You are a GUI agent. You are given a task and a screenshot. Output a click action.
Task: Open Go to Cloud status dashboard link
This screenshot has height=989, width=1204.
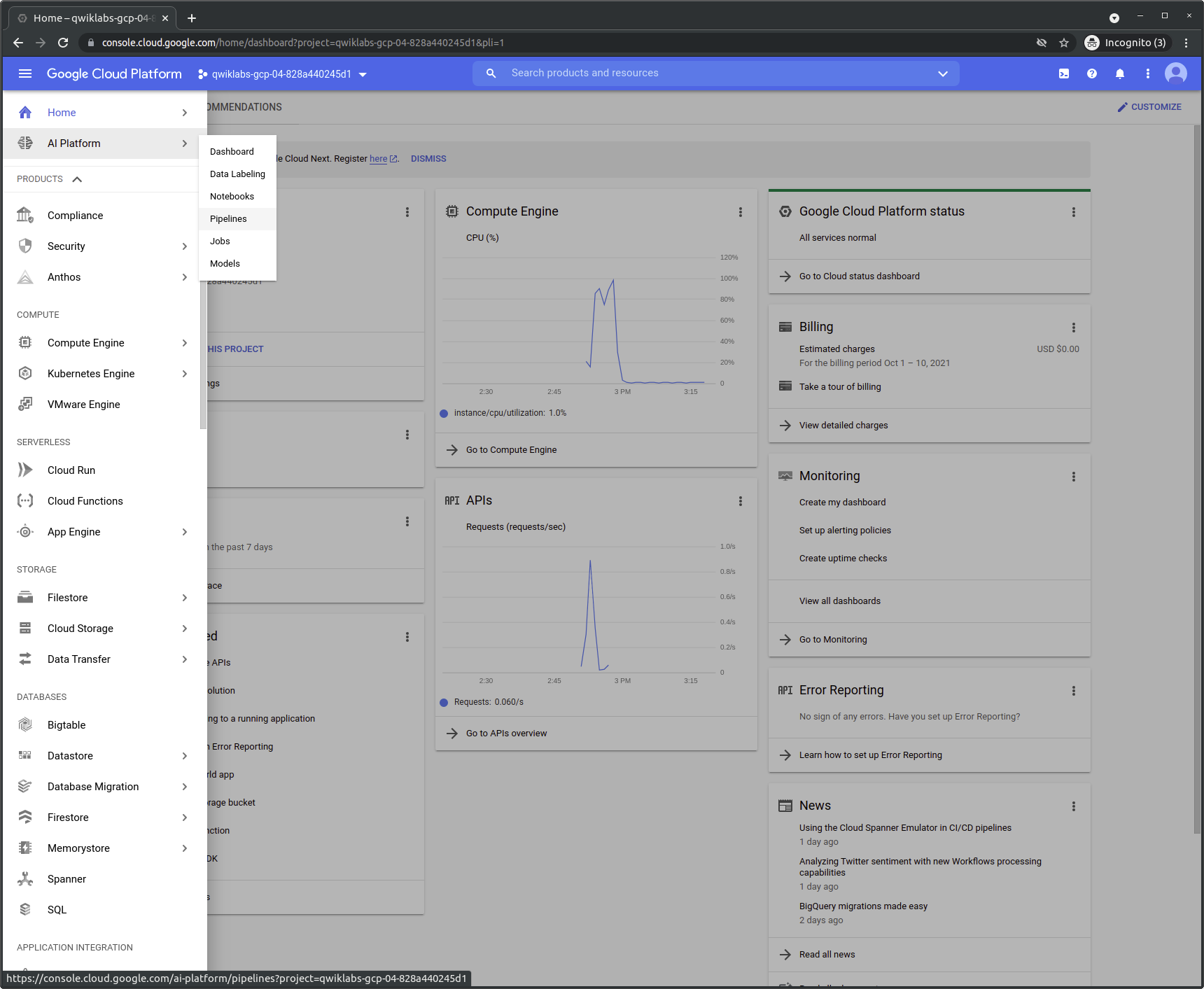pos(859,276)
